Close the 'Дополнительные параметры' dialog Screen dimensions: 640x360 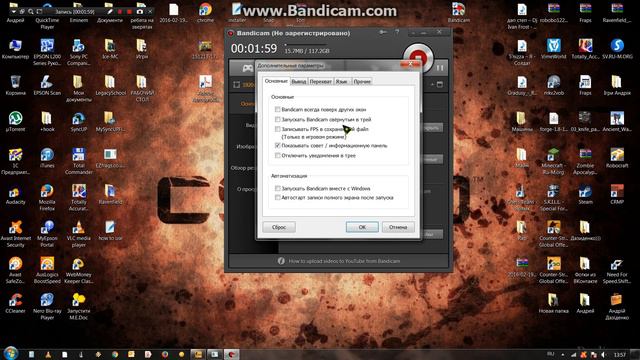coord(410,64)
